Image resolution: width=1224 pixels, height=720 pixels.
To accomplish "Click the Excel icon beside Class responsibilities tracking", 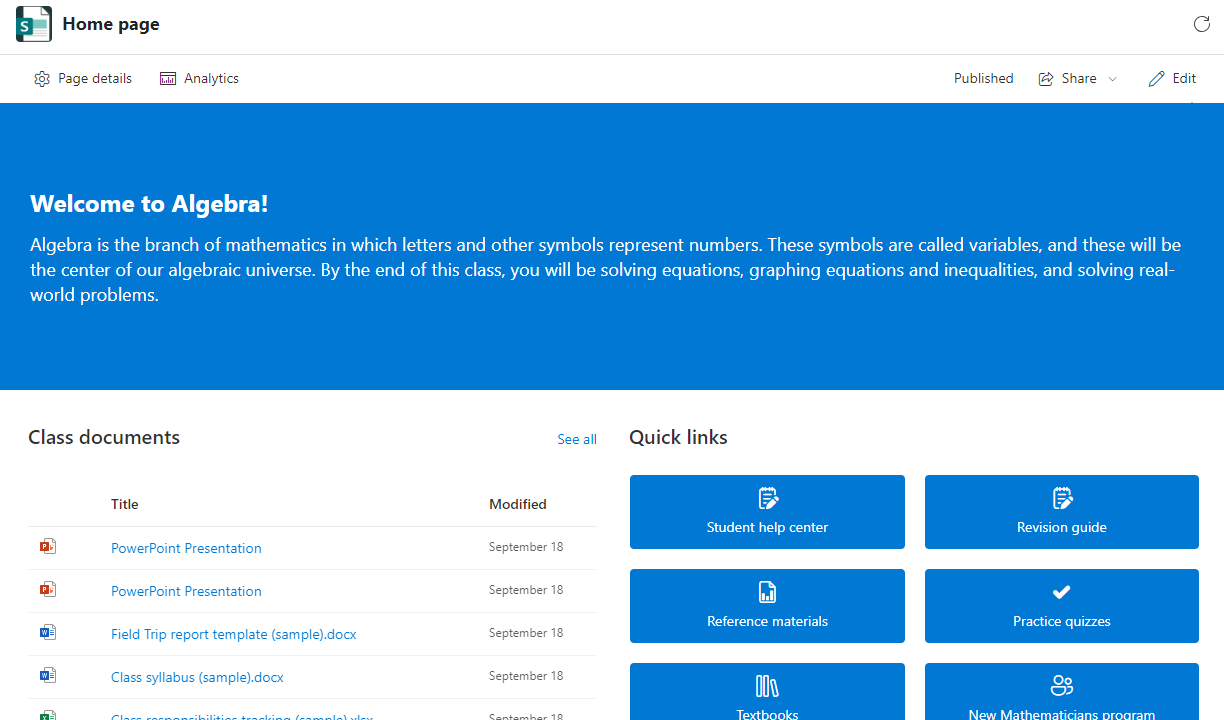I will 47,716.
